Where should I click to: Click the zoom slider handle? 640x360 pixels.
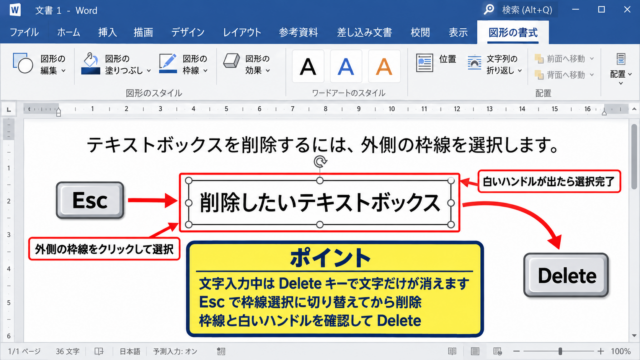tap(560, 351)
